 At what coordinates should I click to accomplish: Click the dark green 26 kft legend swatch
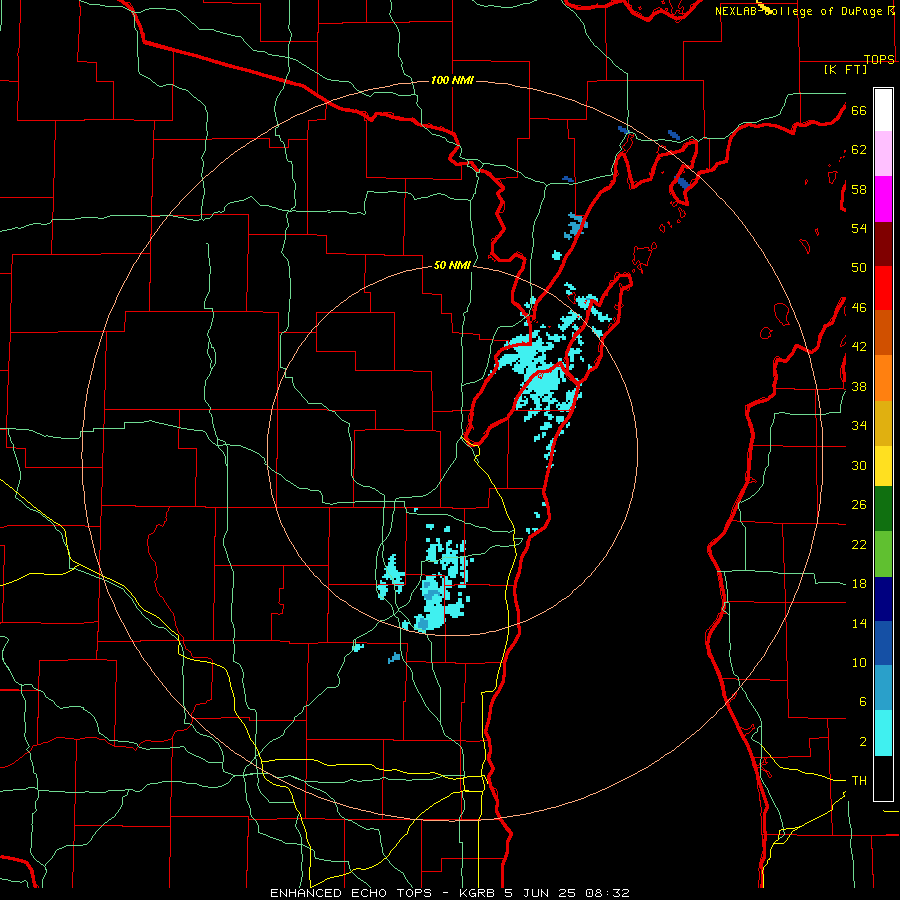[883, 509]
